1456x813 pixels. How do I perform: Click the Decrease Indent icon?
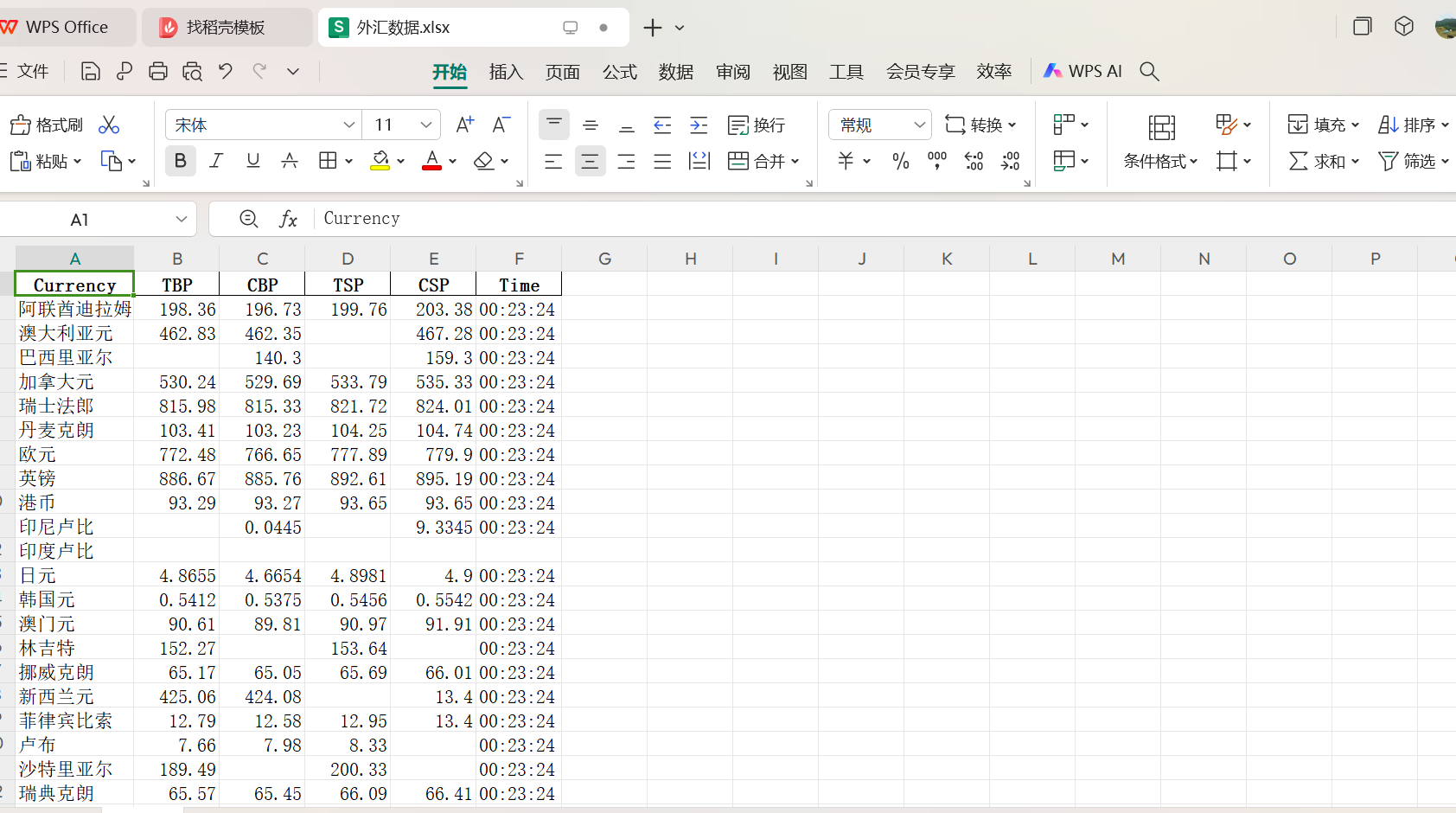pos(662,125)
